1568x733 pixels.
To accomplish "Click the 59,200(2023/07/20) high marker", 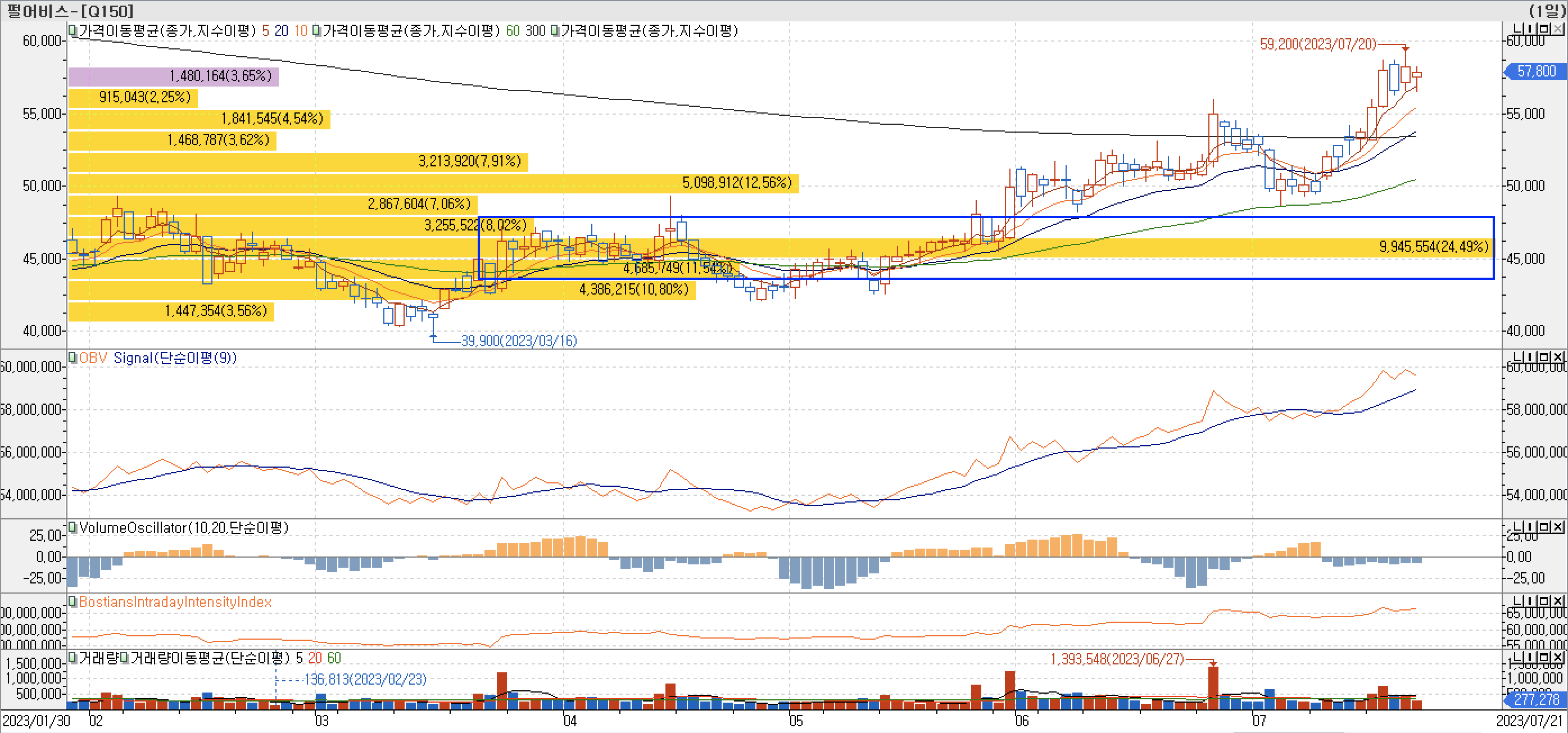I will 1317,44.
